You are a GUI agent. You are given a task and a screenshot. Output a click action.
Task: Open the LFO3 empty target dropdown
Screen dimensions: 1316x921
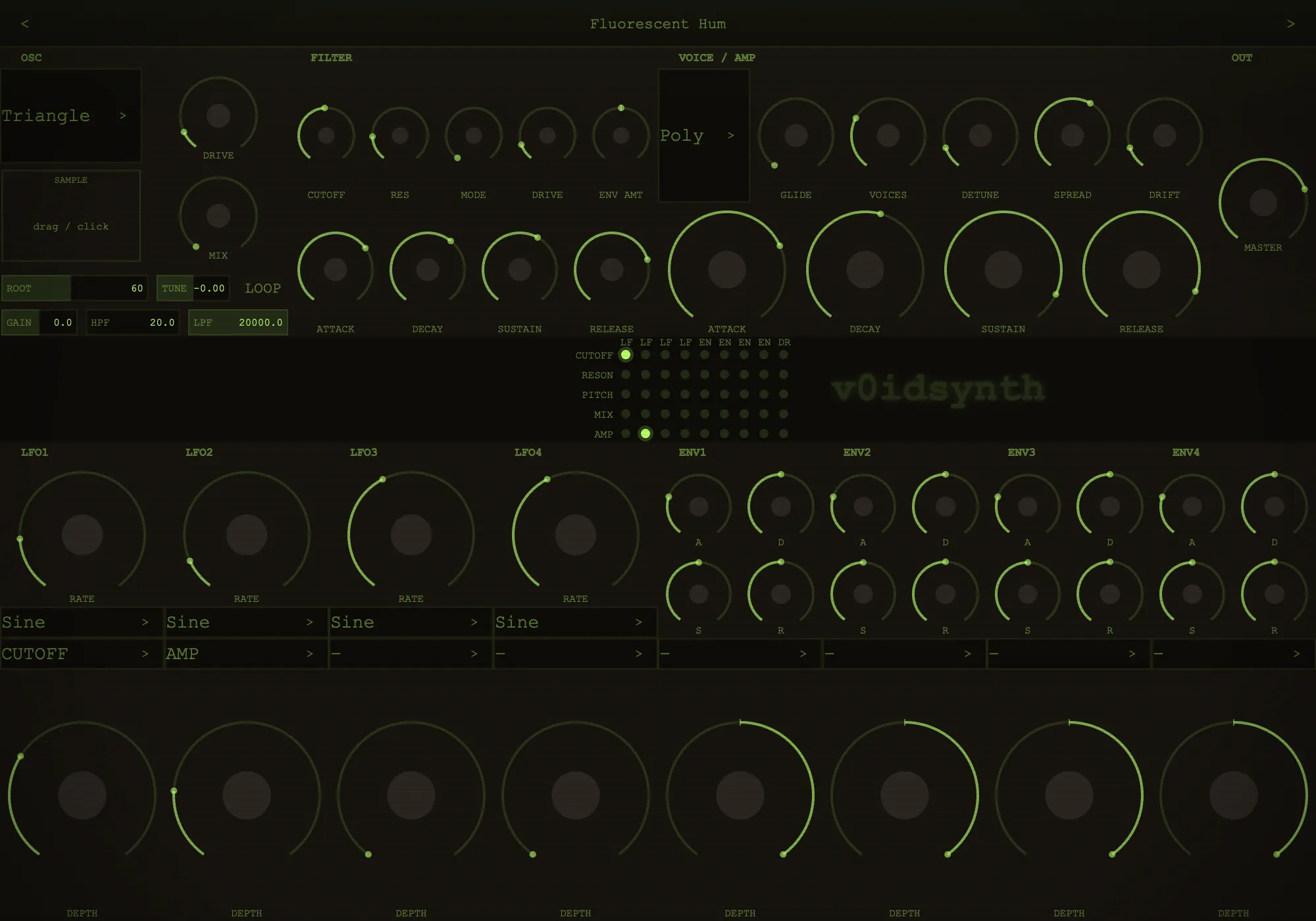411,654
